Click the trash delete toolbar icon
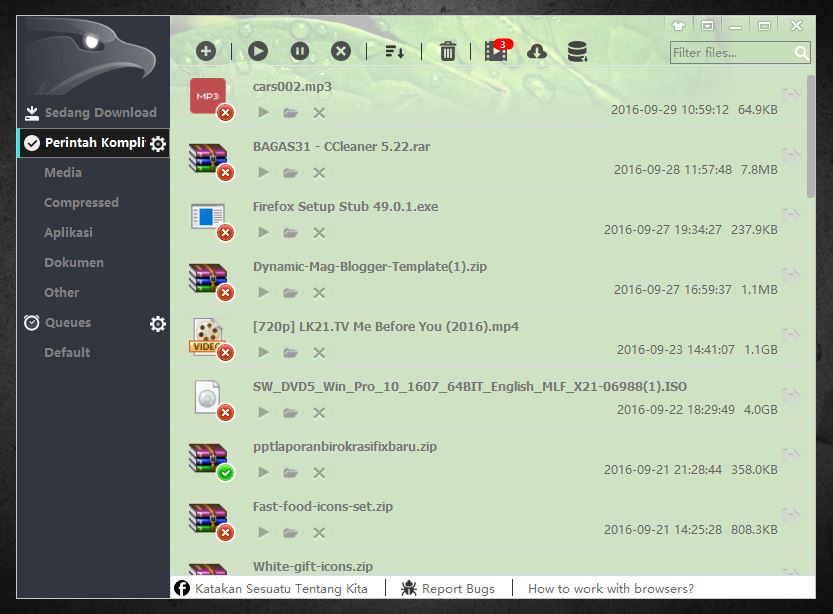The height and width of the screenshot is (614, 833). coord(447,51)
